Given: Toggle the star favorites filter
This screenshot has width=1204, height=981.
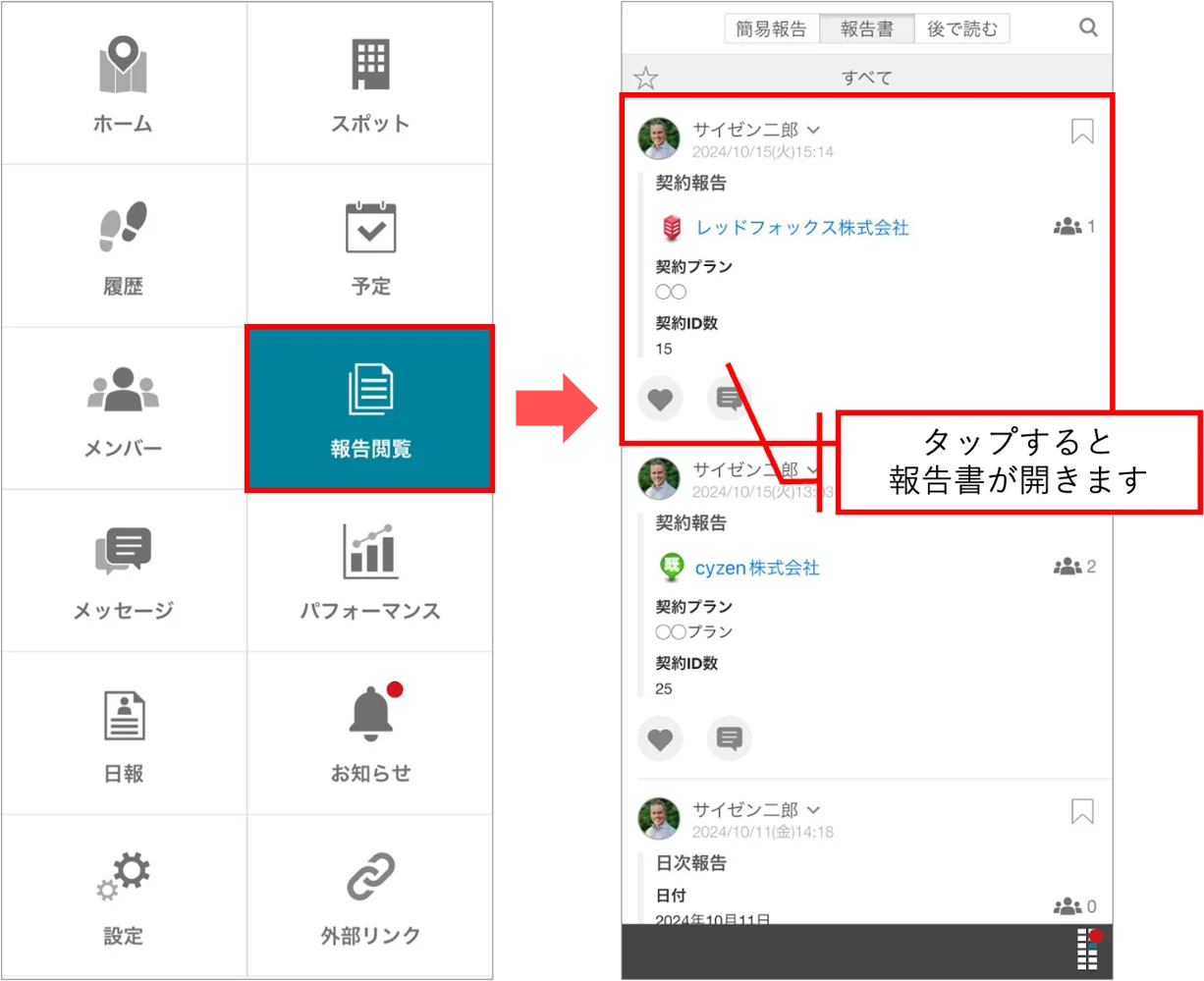Looking at the screenshot, I should 645,78.
